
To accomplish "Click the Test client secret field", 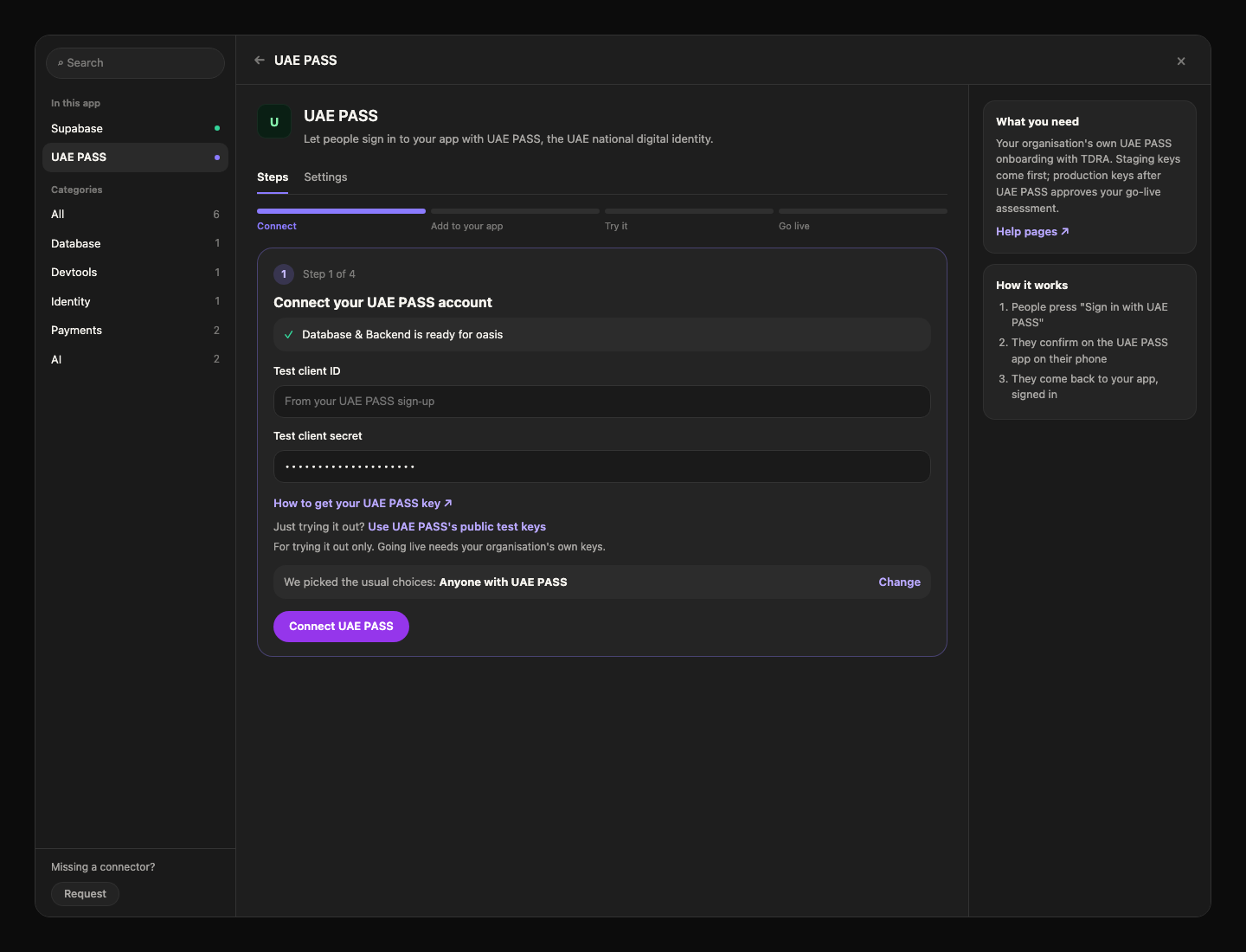I will [602, 466].
